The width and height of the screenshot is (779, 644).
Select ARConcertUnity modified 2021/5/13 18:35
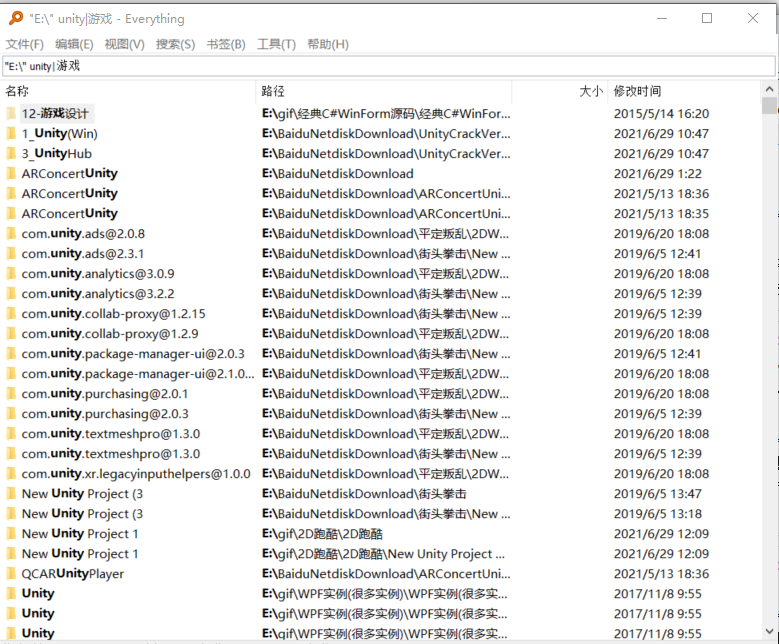(70, 214)
